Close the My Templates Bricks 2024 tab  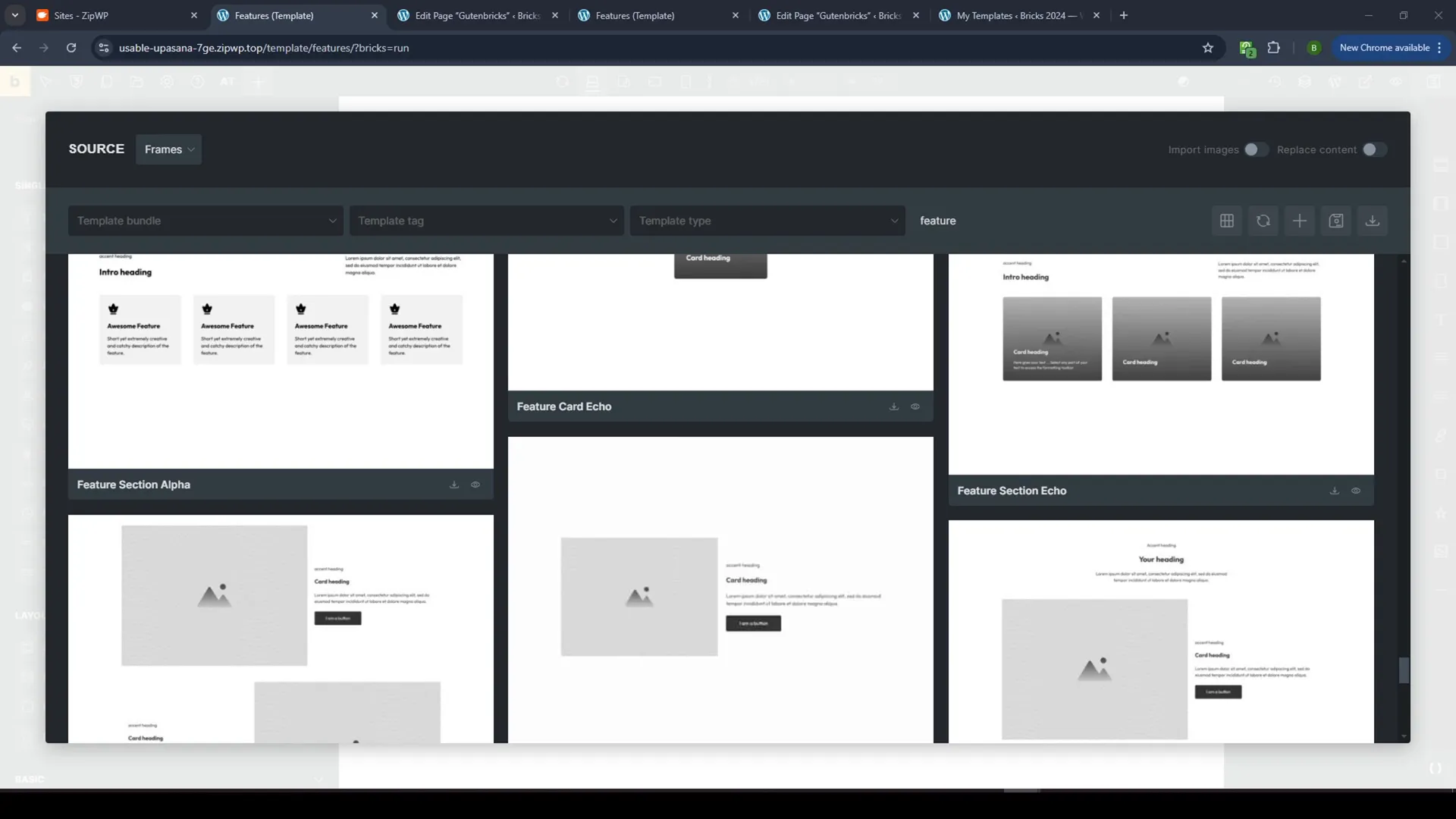[x=1097, y=15]
